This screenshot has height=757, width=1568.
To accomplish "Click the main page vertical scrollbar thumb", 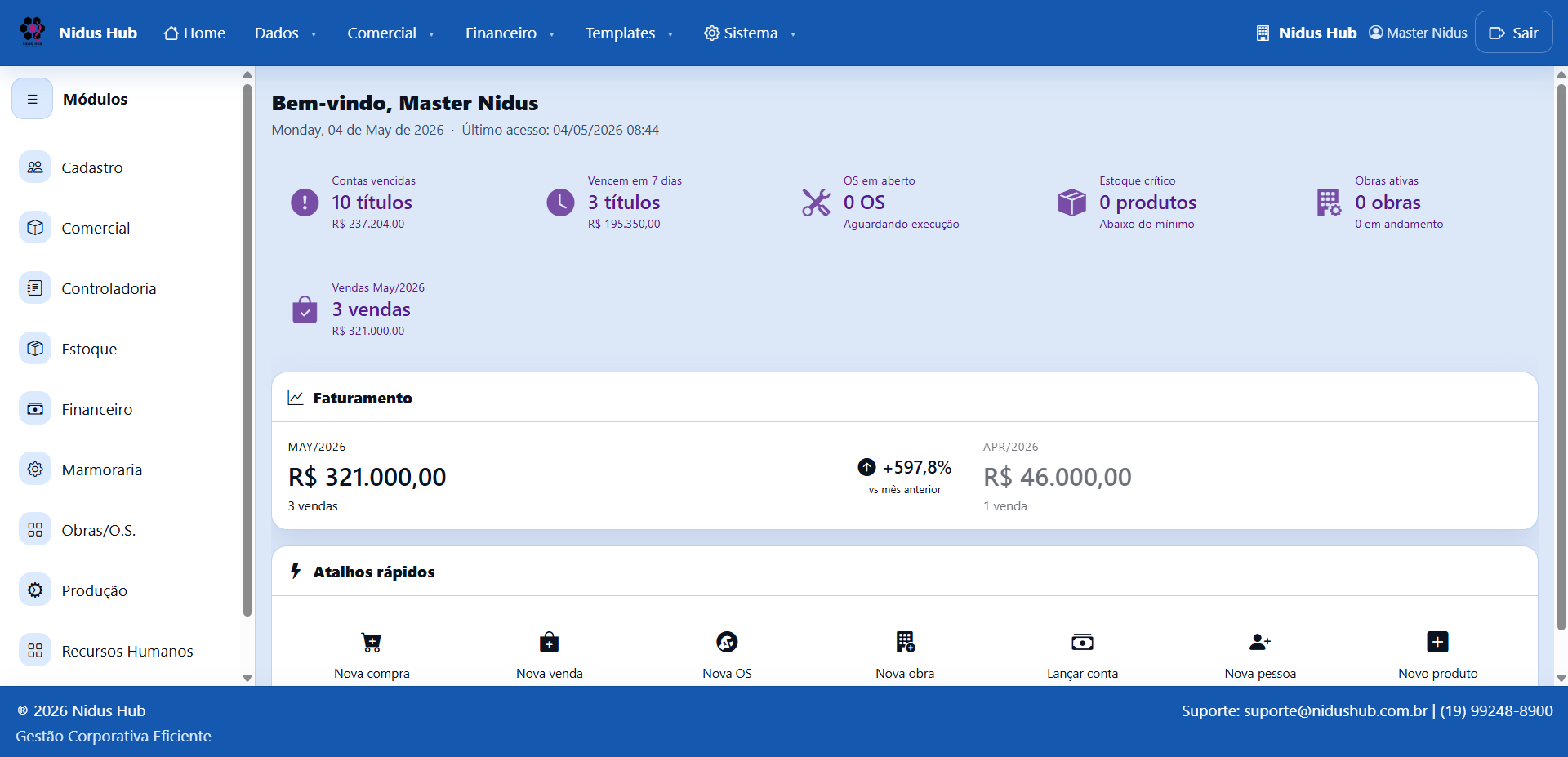I will point(1561,357).
